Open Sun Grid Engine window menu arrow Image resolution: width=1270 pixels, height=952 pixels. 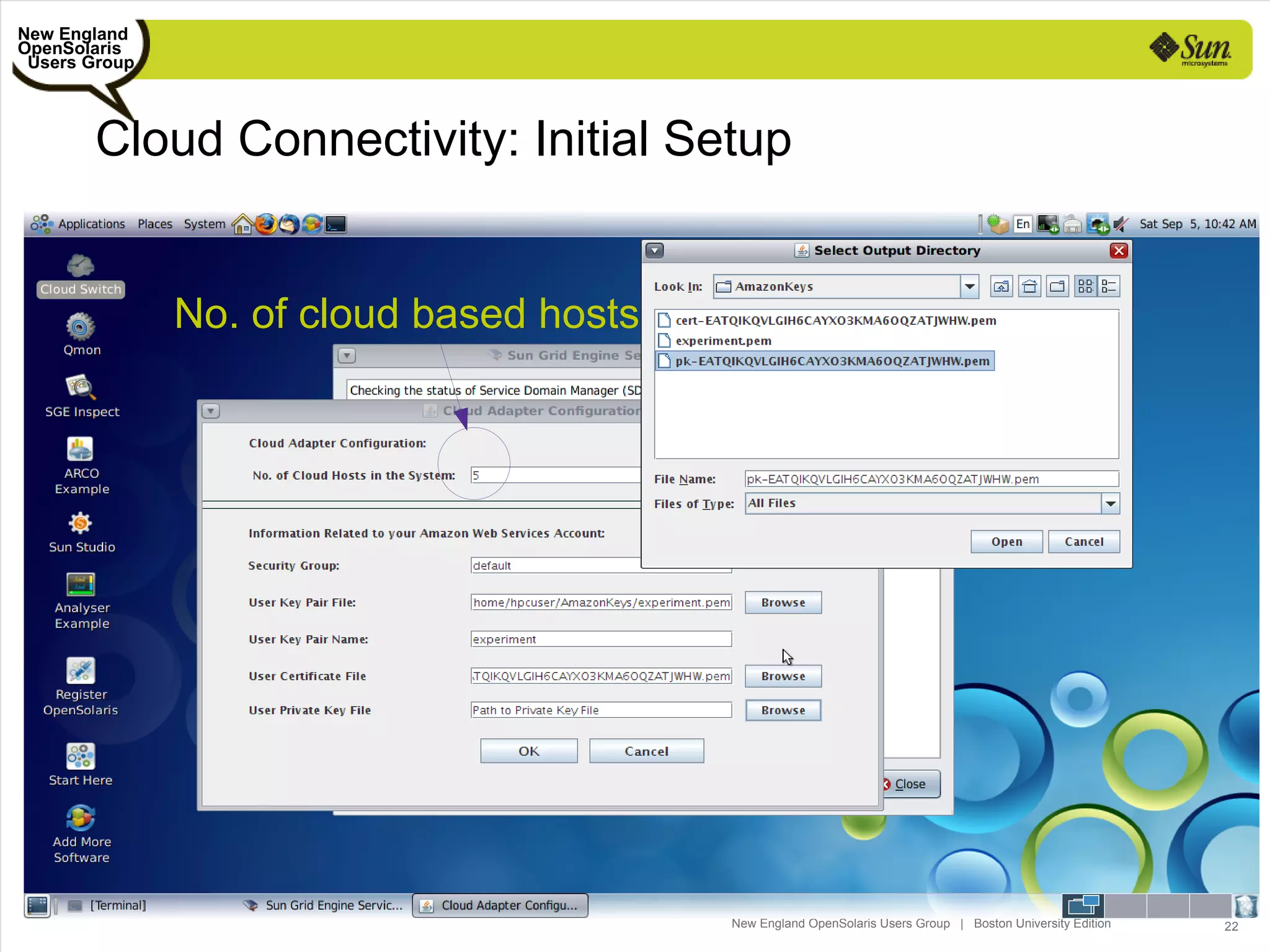pyautogui.click(x=347, y=356)
